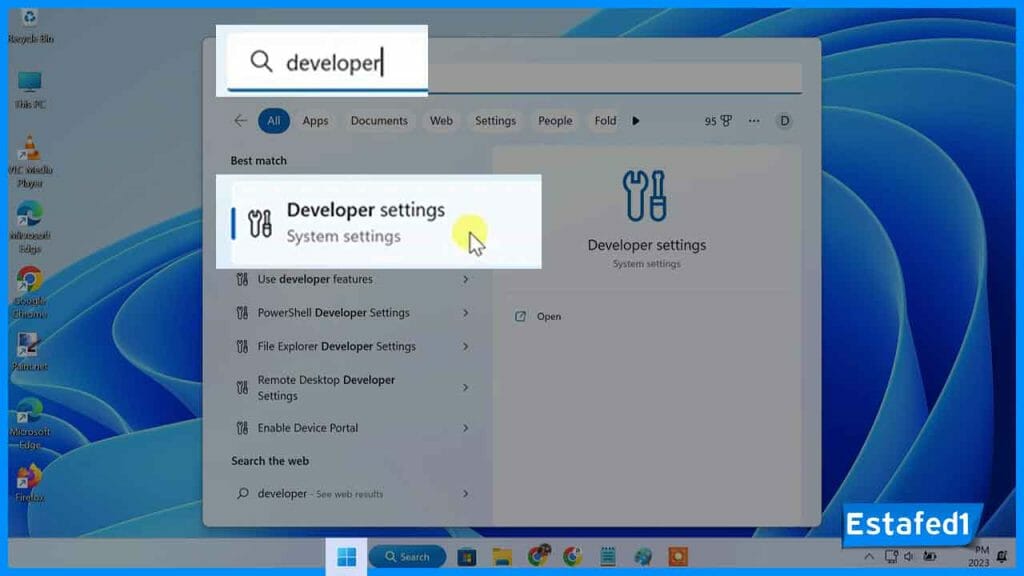Select the Recycle Bin desktop icon
This screenshot has height=576, width=1024.
click(x=30, y=26)
